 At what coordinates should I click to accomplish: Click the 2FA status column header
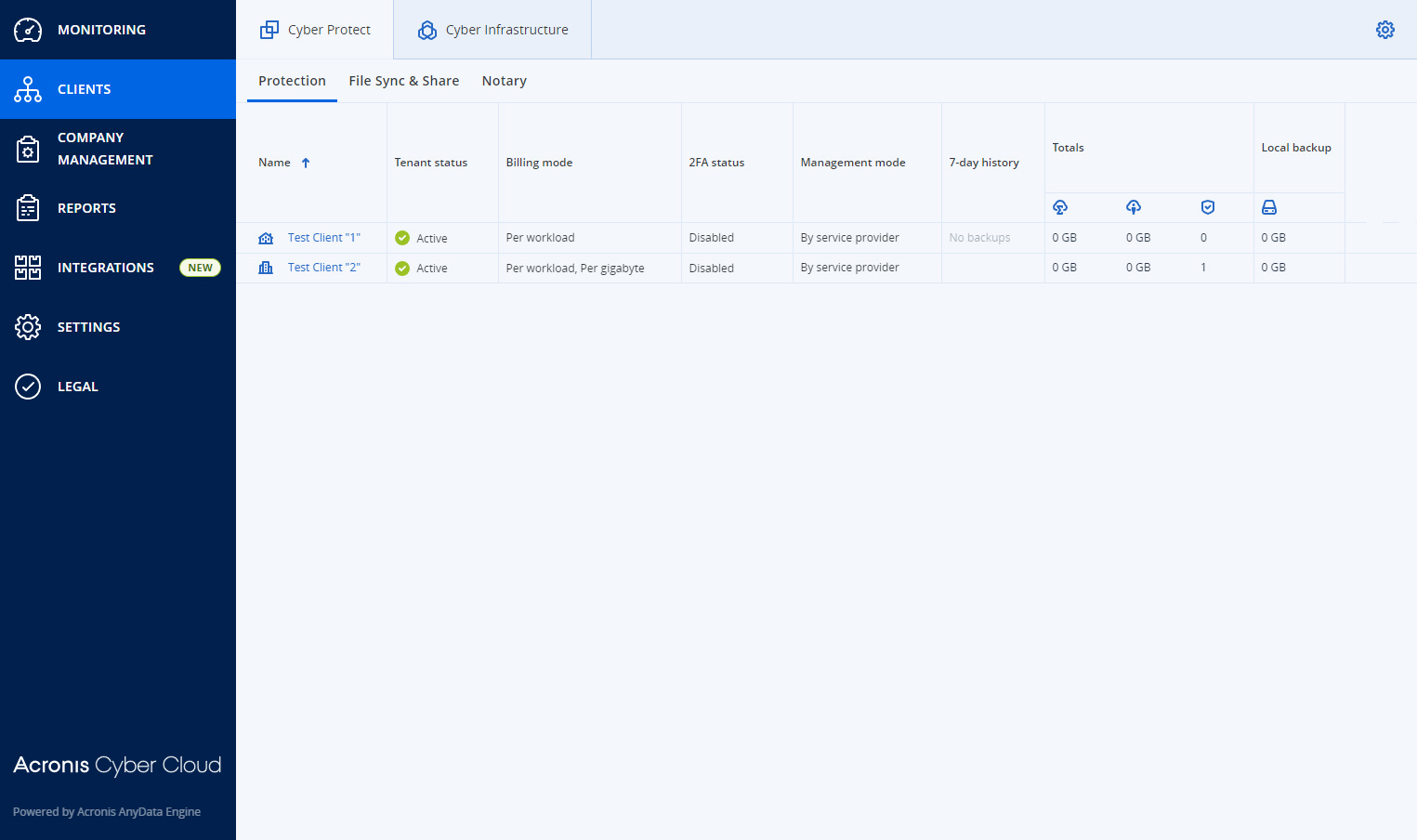click(x=716, y=163)
